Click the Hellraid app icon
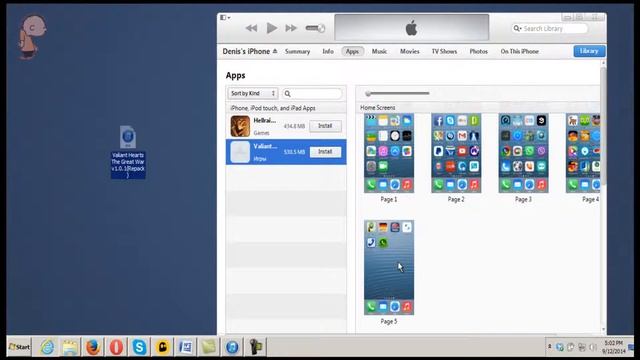The width and height of the screenshot is (640, 360). (240, 126)
